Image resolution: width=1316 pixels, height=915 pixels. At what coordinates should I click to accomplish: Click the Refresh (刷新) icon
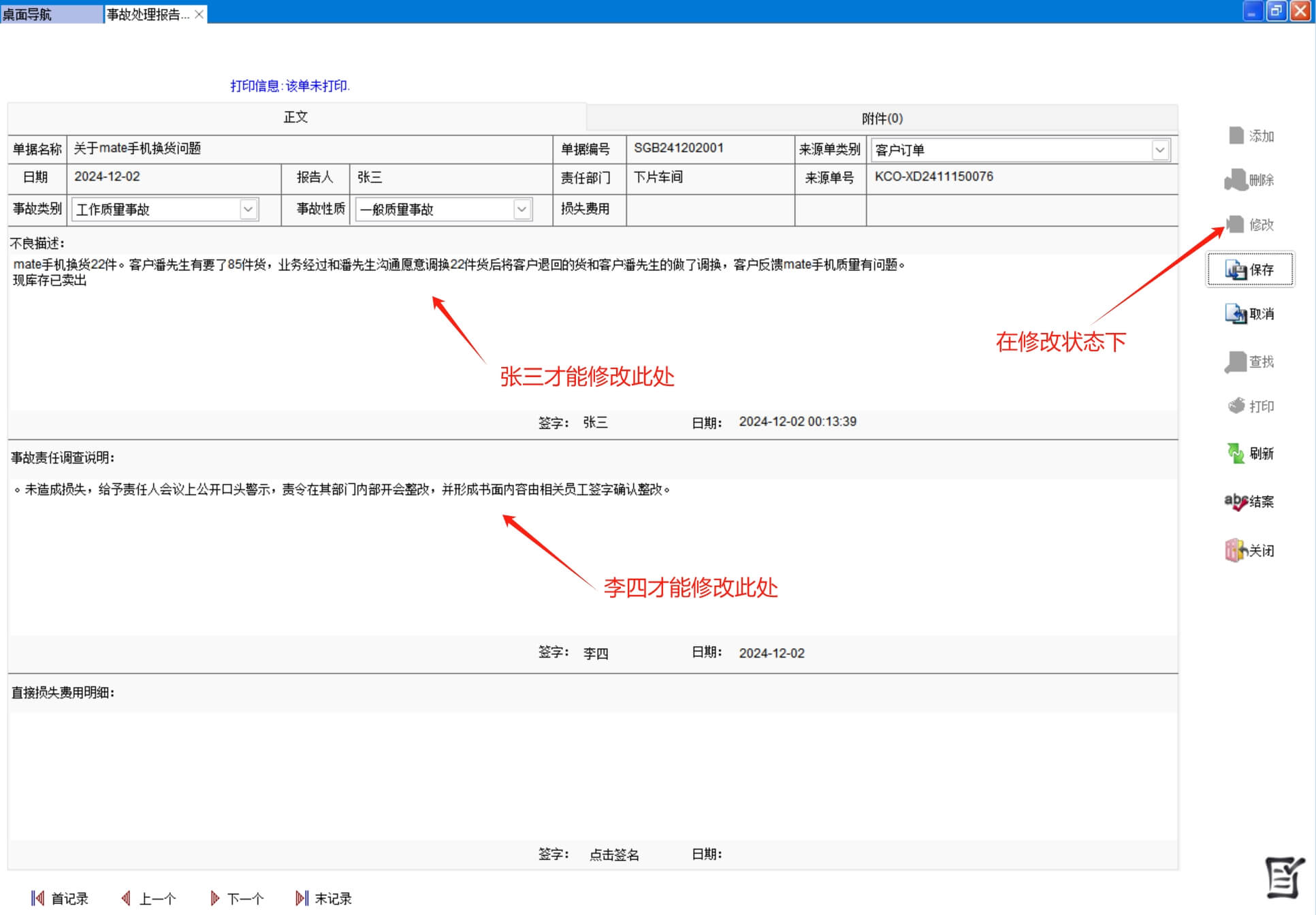pyautogui.click(x=1236, y=453)
